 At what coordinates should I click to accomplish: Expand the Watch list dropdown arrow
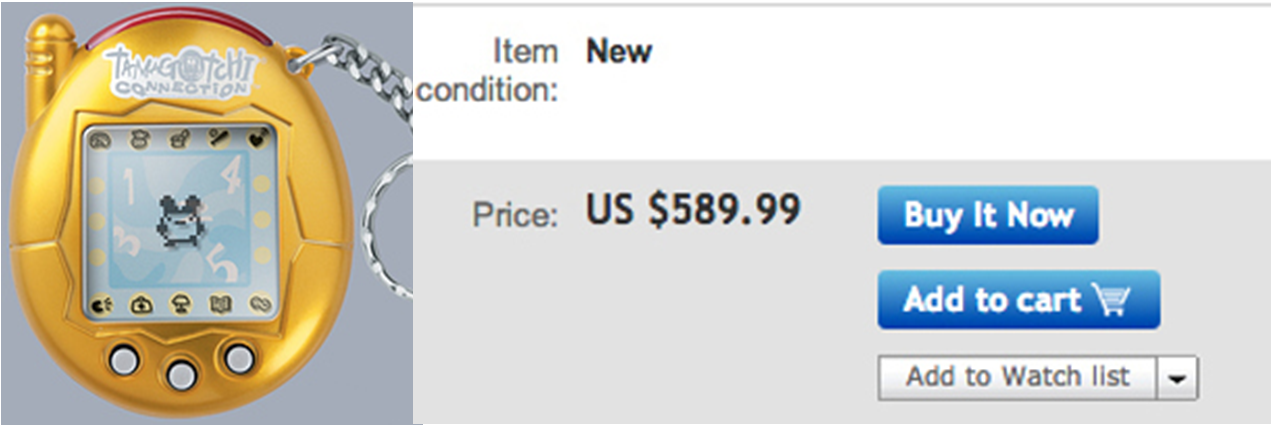[1177, 378]
